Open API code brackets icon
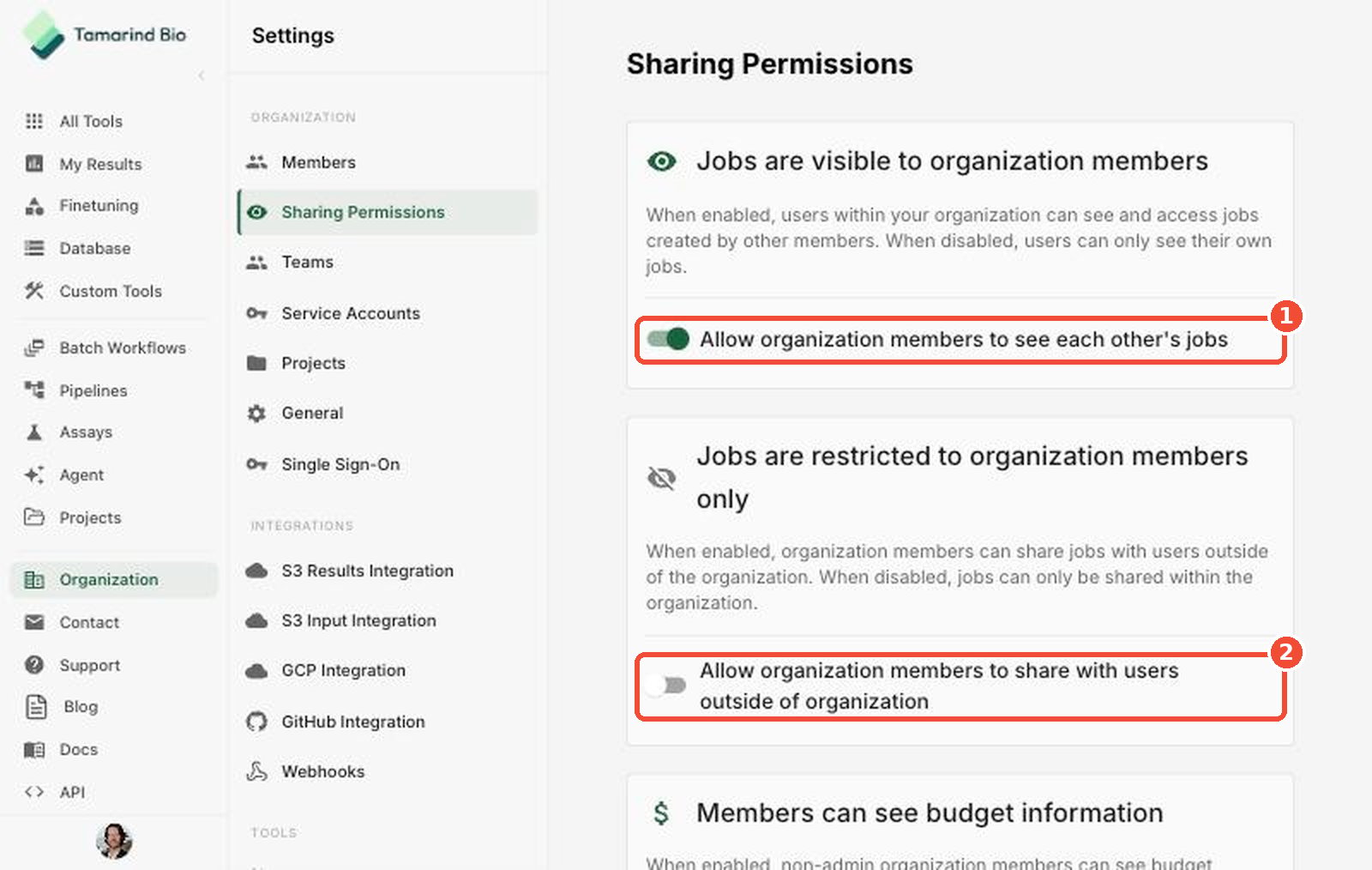The height and width of the screenshot is (870, 1372). [34, 792]
